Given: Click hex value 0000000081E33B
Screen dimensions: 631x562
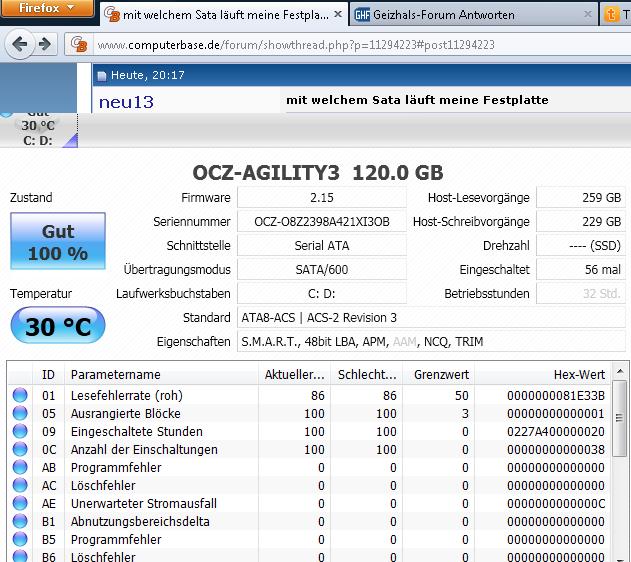Looking at the screenshot, I should coord(556,396).
